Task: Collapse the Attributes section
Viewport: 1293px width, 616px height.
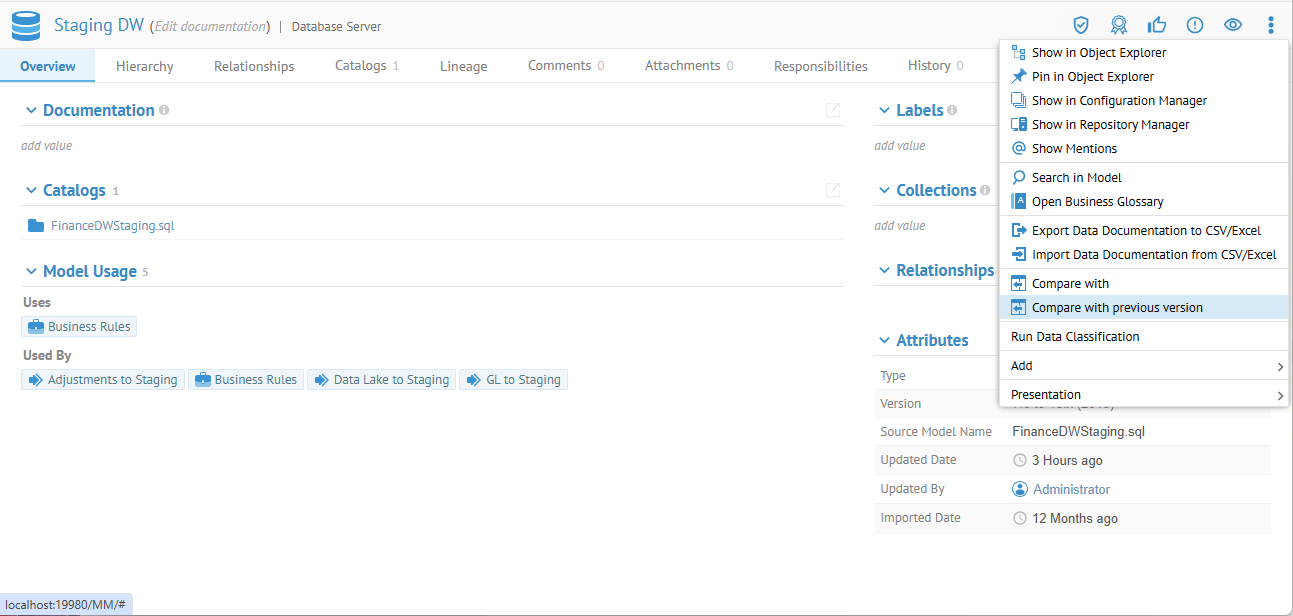Action: (884, 340)
